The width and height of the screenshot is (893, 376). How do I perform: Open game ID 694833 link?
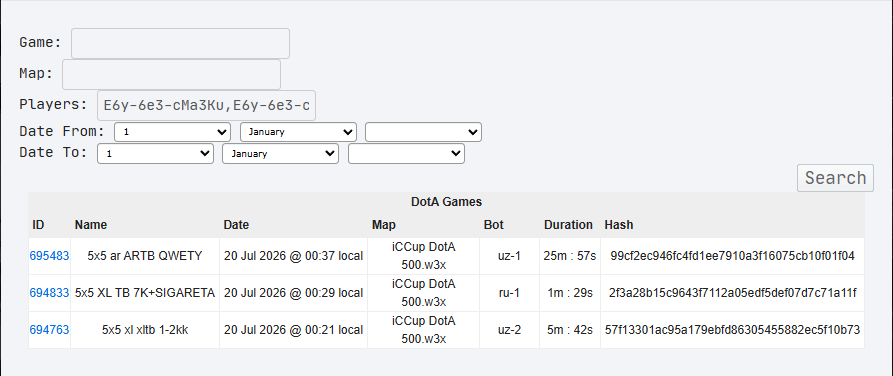(x=50, y=293)
